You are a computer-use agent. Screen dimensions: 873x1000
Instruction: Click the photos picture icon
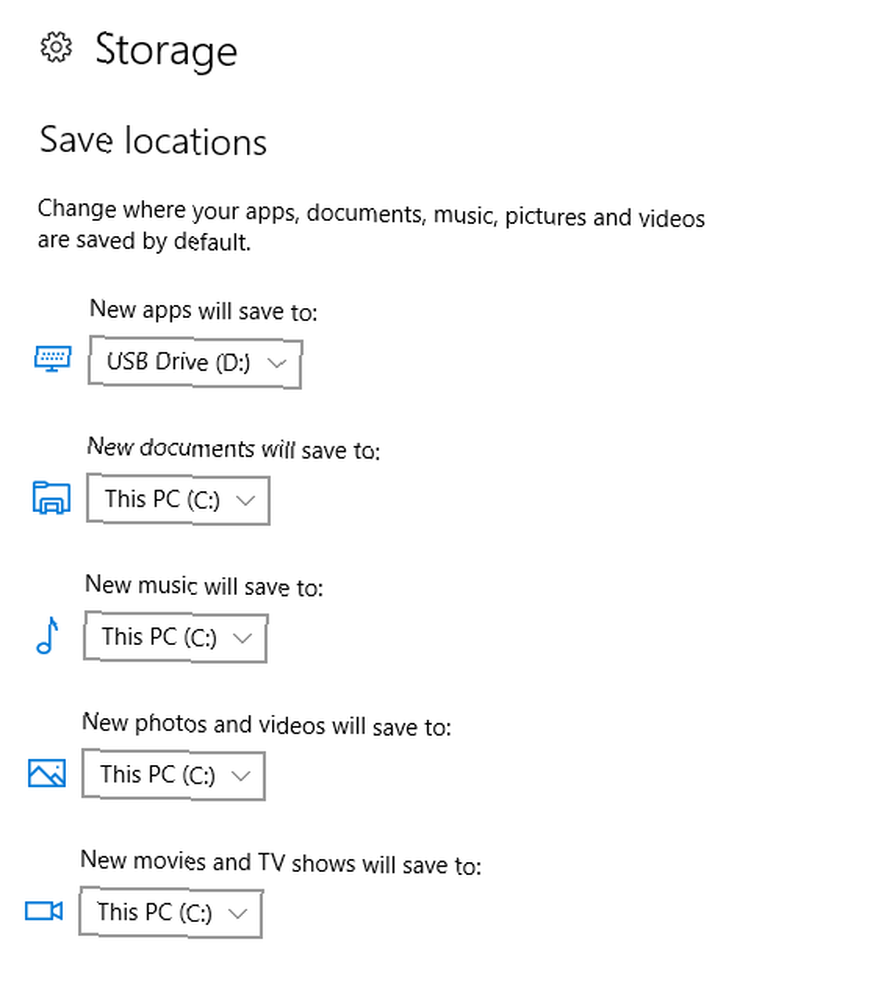[x=47, y=773]
